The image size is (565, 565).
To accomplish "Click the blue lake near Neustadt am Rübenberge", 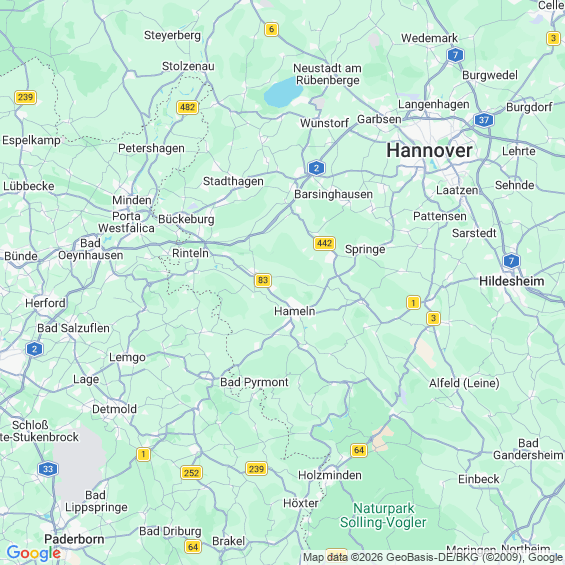I will pyautogui.click(x=282, y=92).
